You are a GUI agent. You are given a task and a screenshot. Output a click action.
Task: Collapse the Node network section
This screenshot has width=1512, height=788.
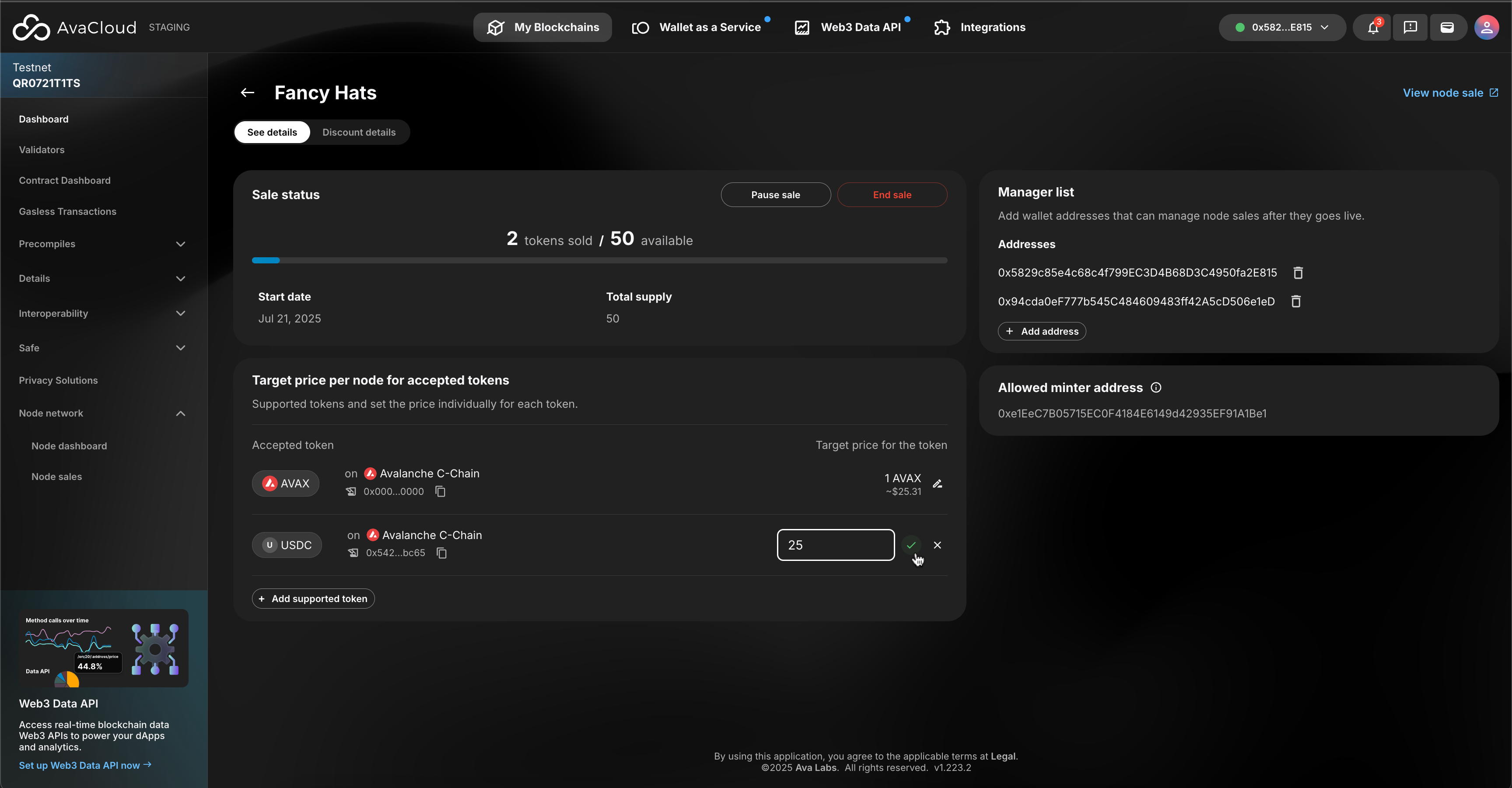(180, 413)
